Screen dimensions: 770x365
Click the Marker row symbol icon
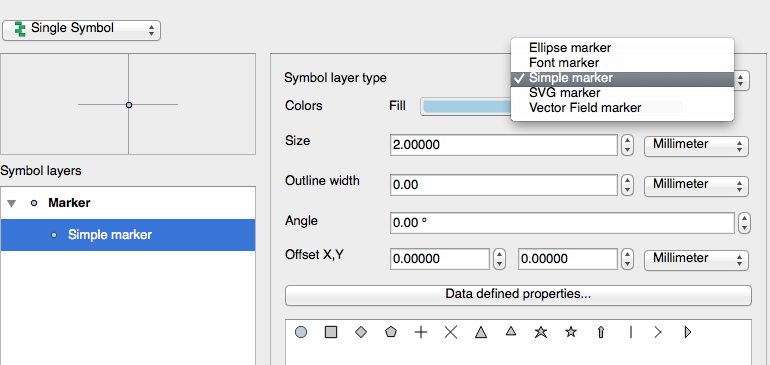point(34,203)
